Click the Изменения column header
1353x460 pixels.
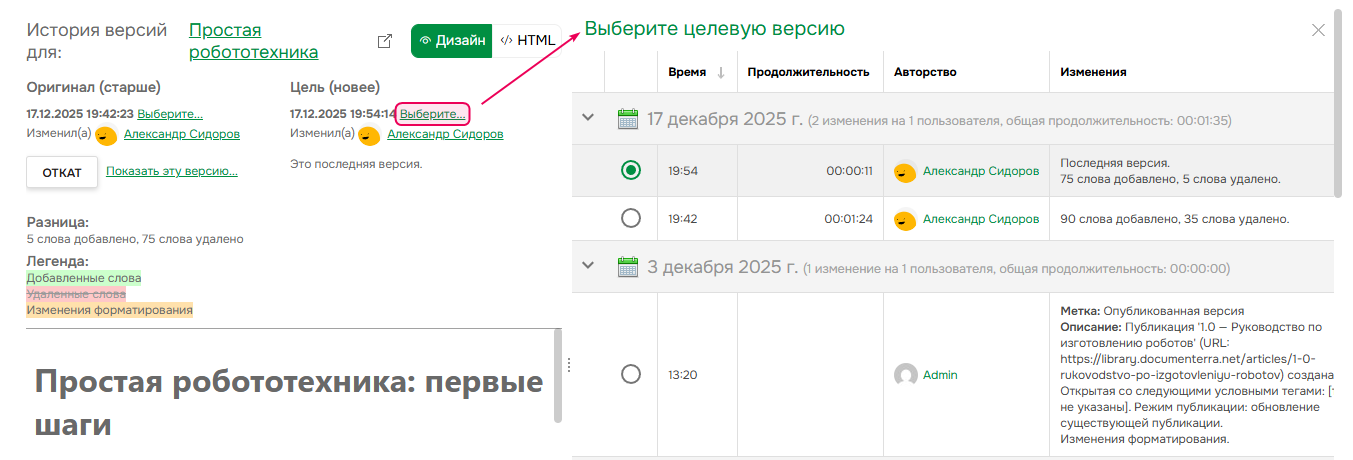(1093, 72)
